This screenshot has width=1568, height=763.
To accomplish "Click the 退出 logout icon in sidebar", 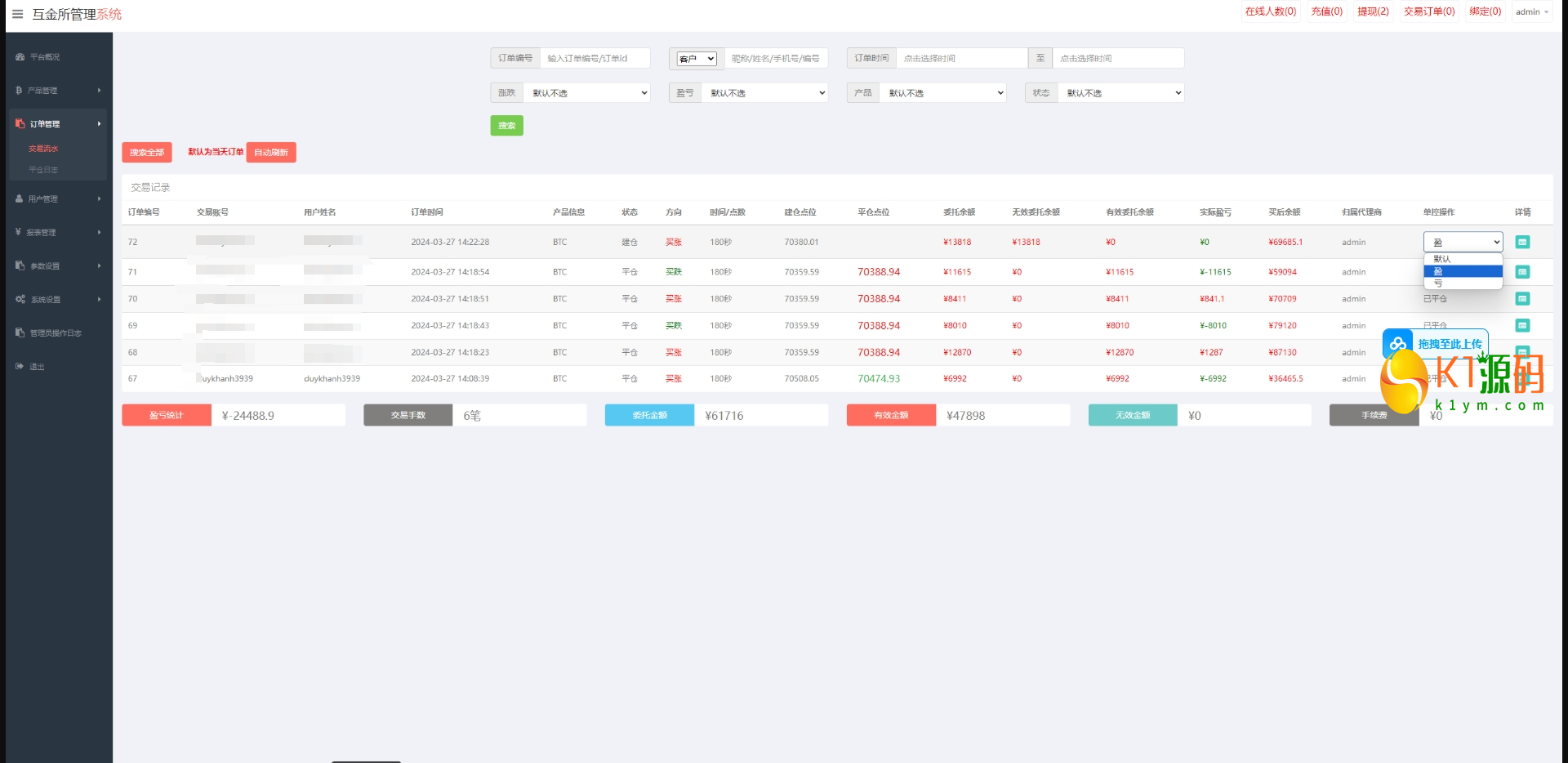I will pos(20,366).
